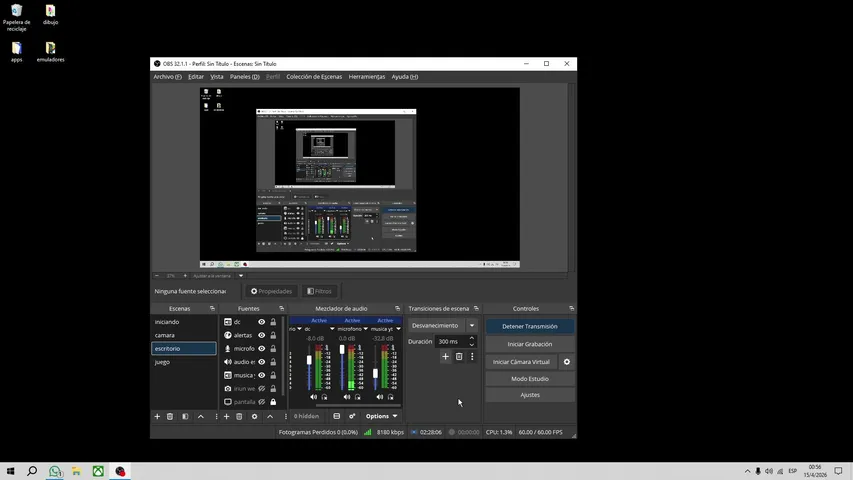Expand the dc channel name dropdown arrow
The width and height of the screenshot is (853, 480).
(332, 329)
